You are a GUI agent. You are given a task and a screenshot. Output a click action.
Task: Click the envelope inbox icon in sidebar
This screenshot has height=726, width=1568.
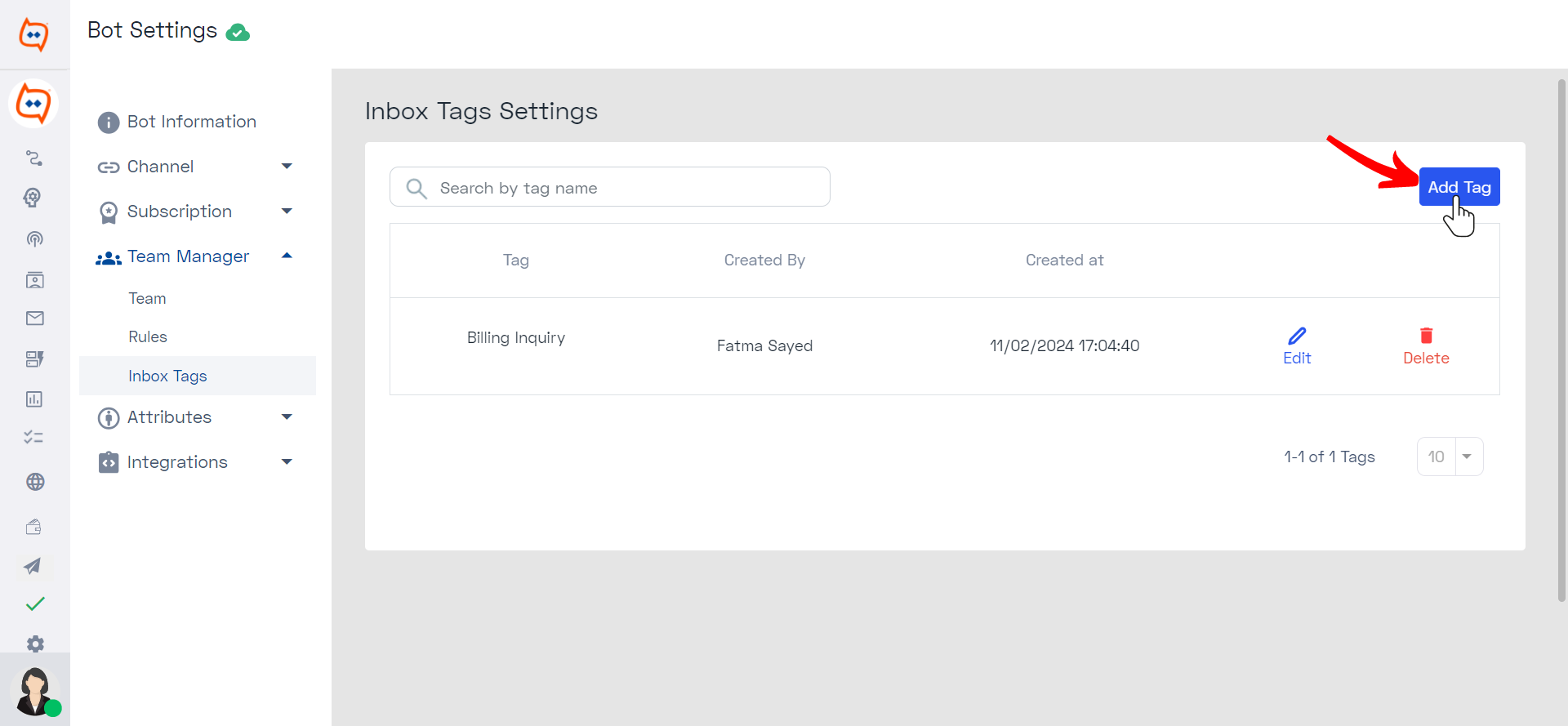[x=34, y=318]
